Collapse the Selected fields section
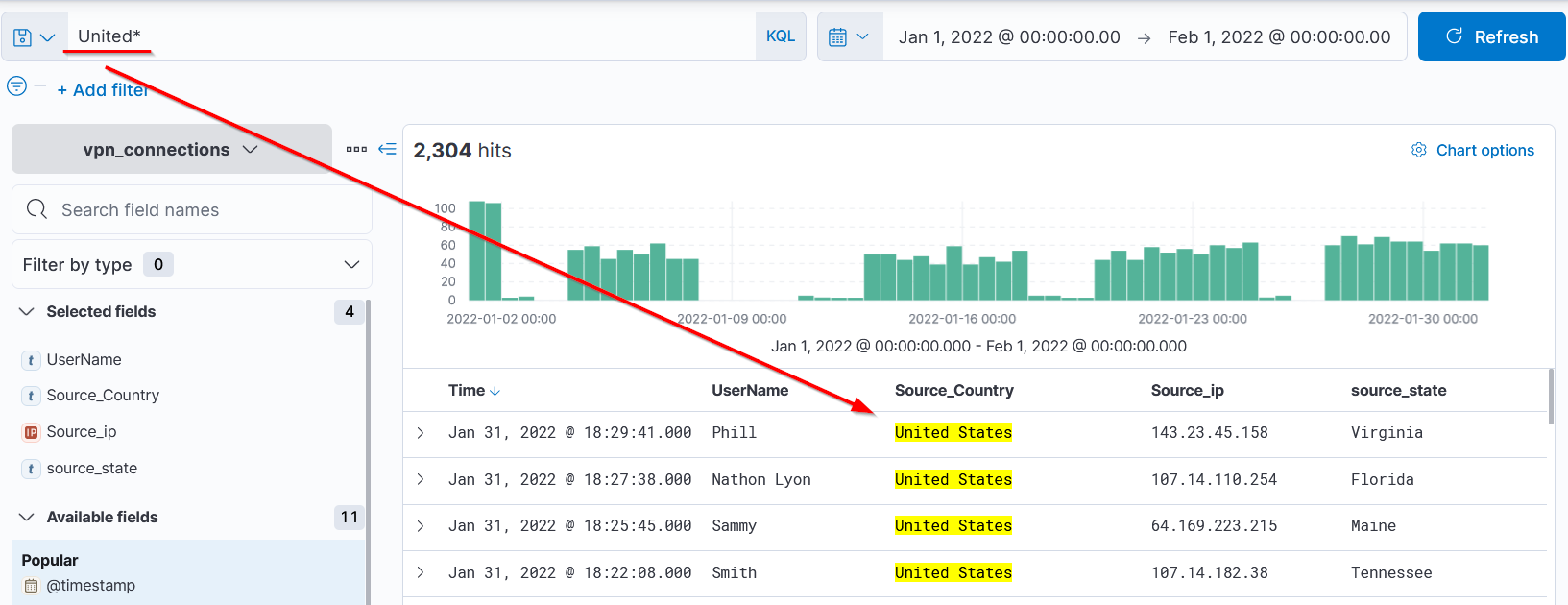 point(27,311)
